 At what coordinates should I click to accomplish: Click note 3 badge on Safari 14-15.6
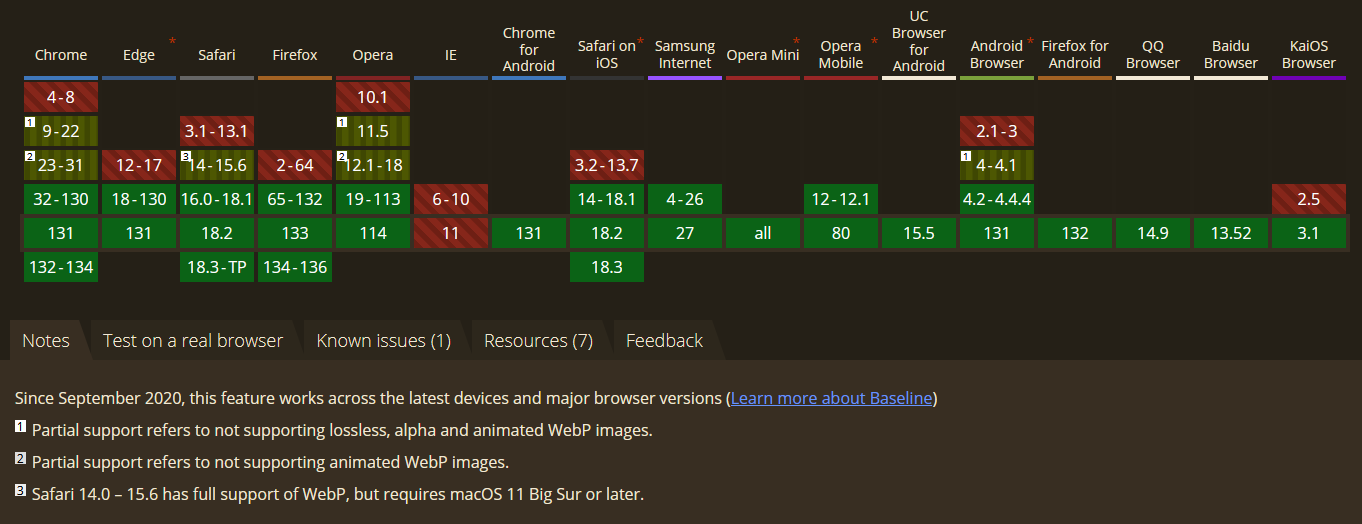(186, 156)
